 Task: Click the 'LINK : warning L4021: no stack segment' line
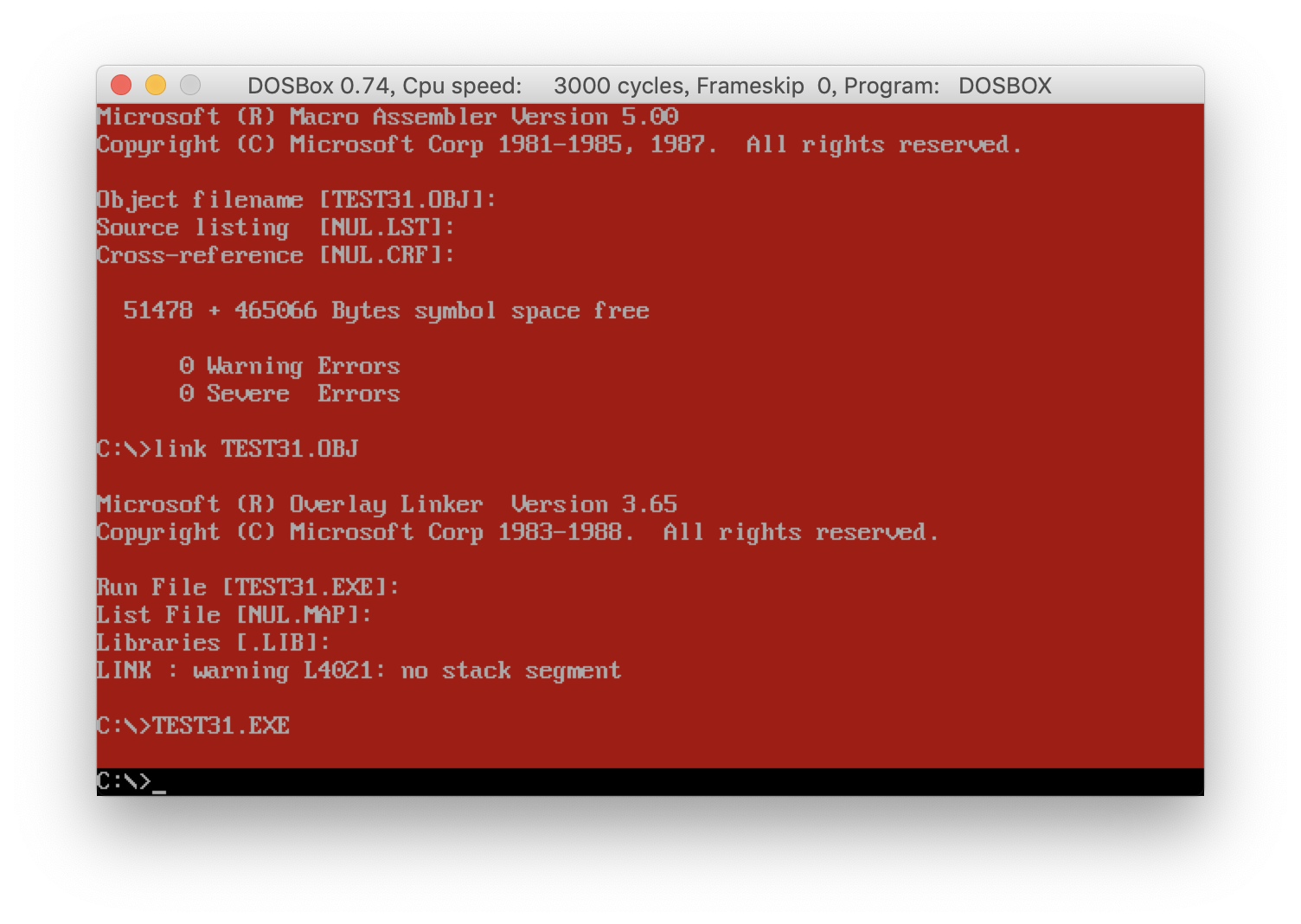tap(359, 671)
